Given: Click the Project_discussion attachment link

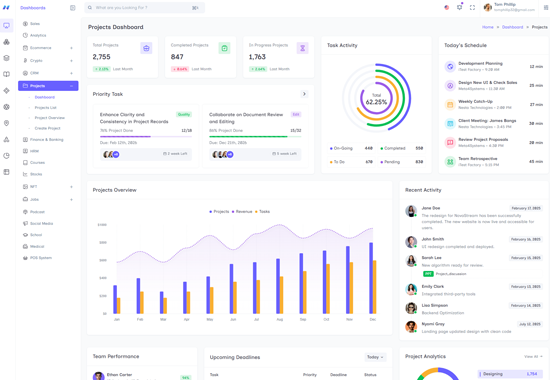Looking at the screenshot, I should point(451,274).
